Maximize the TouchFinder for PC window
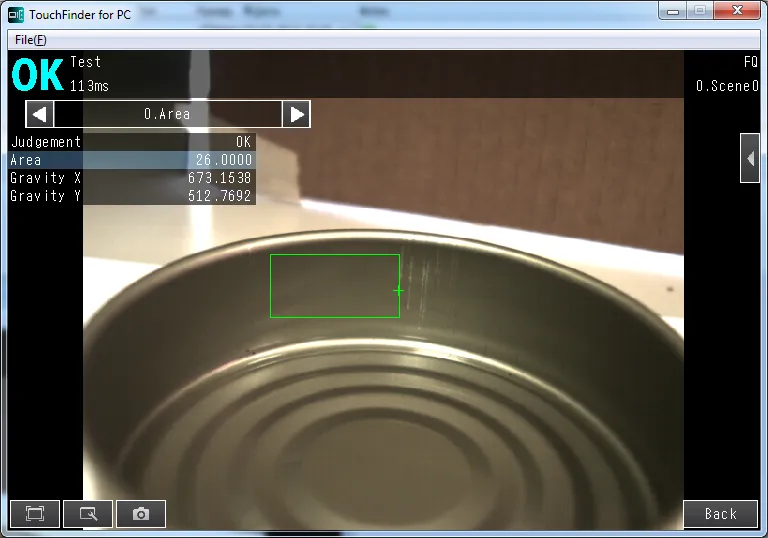The height and width of the screenshot is (538, 768). [x=700, y=10]
